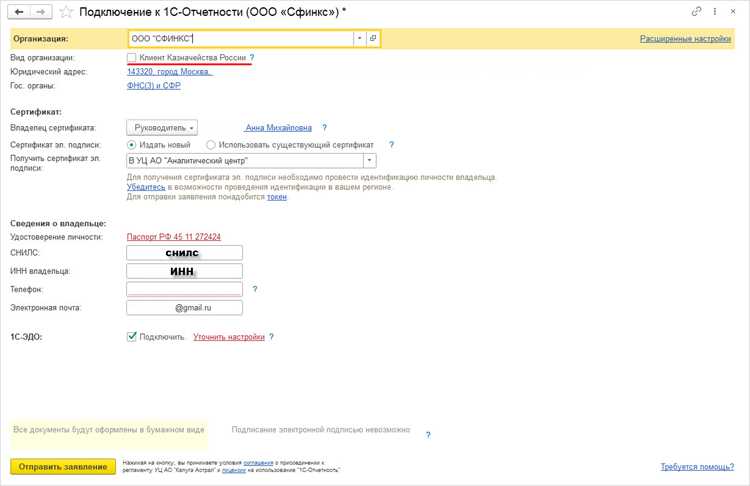Screen dimensions: 750x486
Task: Uncheck the 1С-ЭДО Подключить checkbox
Action: [132, 337]
